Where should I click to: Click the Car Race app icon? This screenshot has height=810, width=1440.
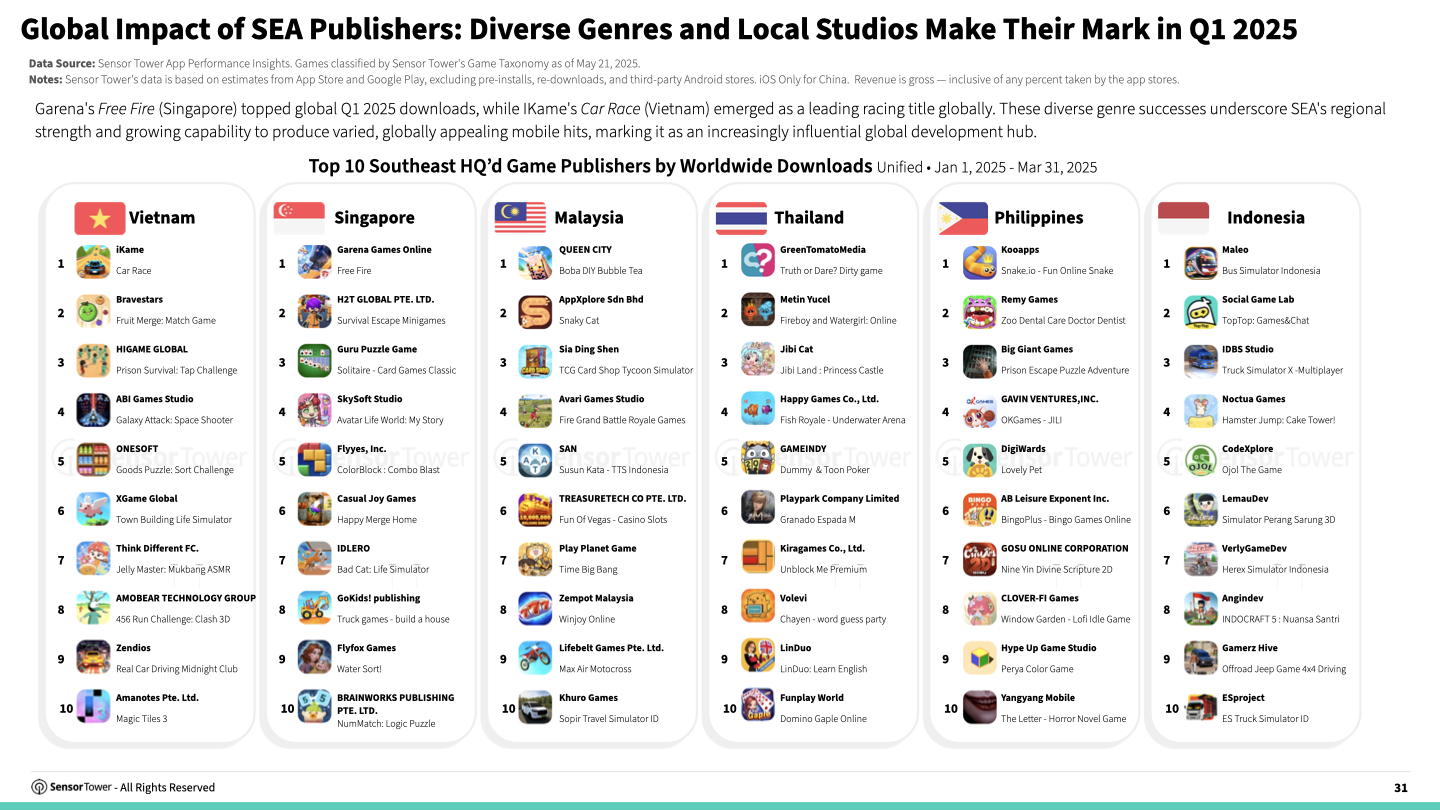click(x=93, y=261)
